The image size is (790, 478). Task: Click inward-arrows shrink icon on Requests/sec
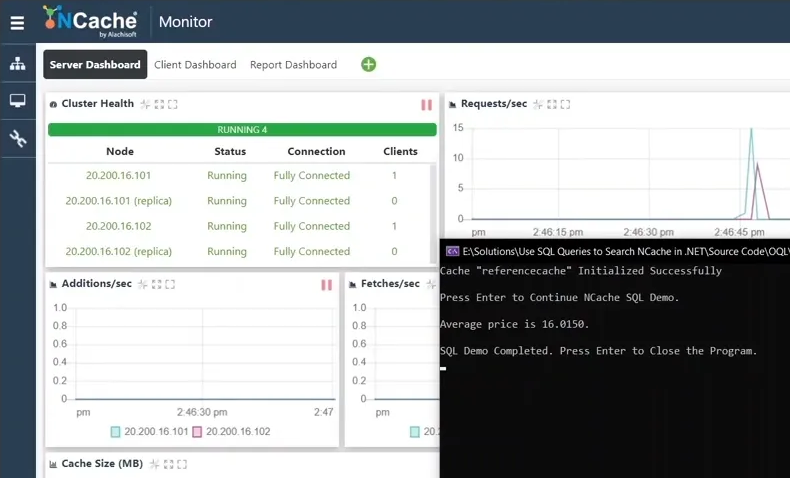click(538, 104)
